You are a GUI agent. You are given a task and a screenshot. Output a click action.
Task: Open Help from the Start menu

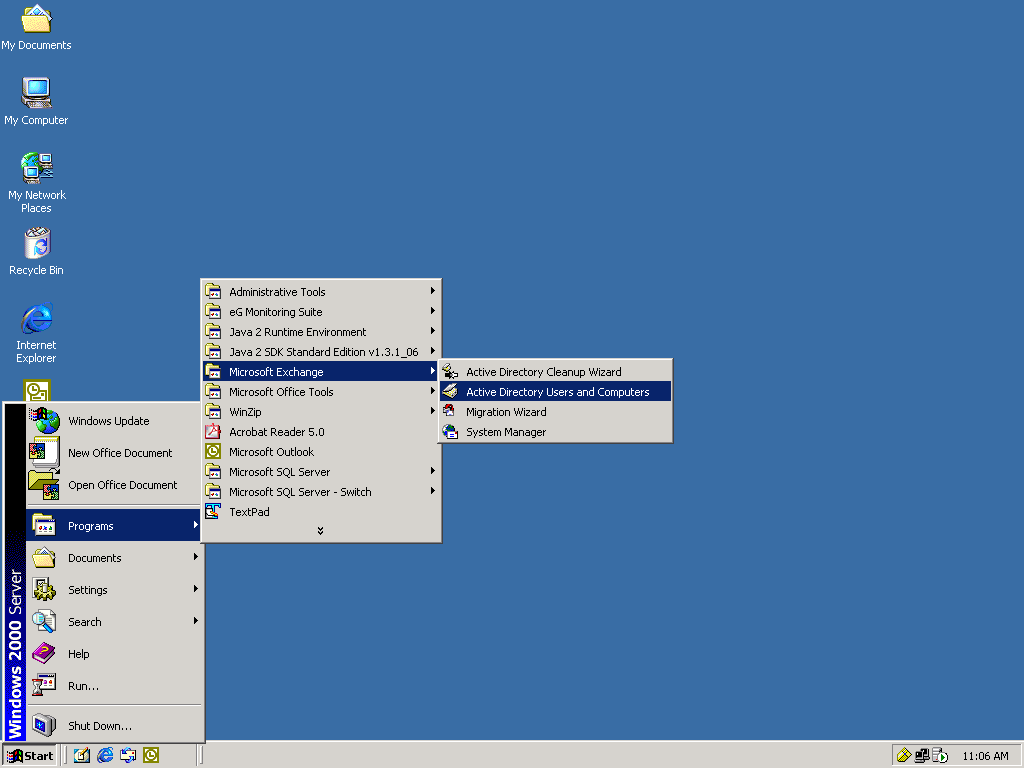[x=114, y=654]
